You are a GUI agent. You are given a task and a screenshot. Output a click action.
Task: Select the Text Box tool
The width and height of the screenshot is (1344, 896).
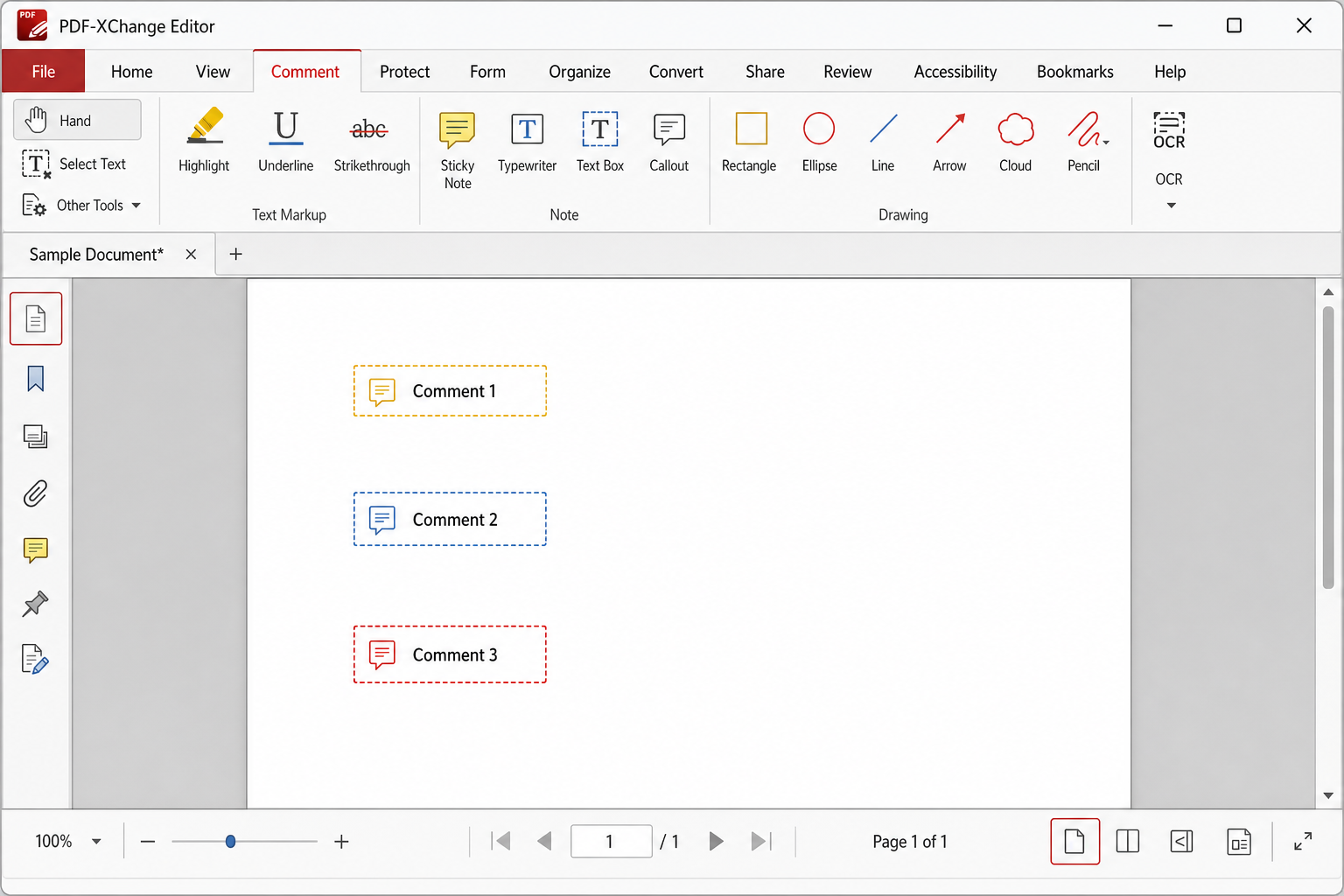pos(600,140)
